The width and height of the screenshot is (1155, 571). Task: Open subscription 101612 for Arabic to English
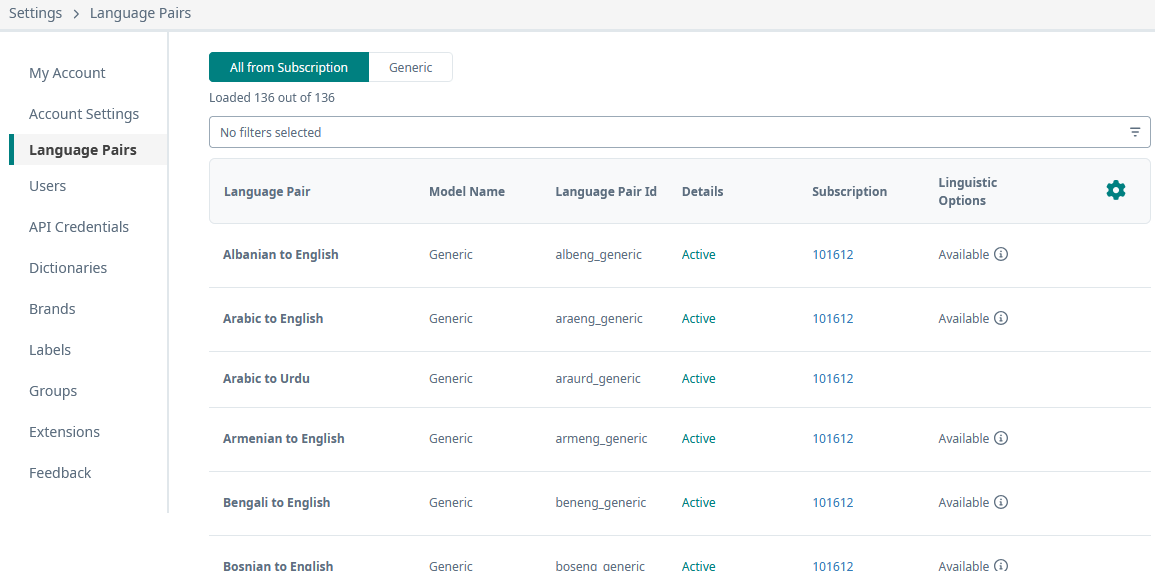click(x=832, y=318)
